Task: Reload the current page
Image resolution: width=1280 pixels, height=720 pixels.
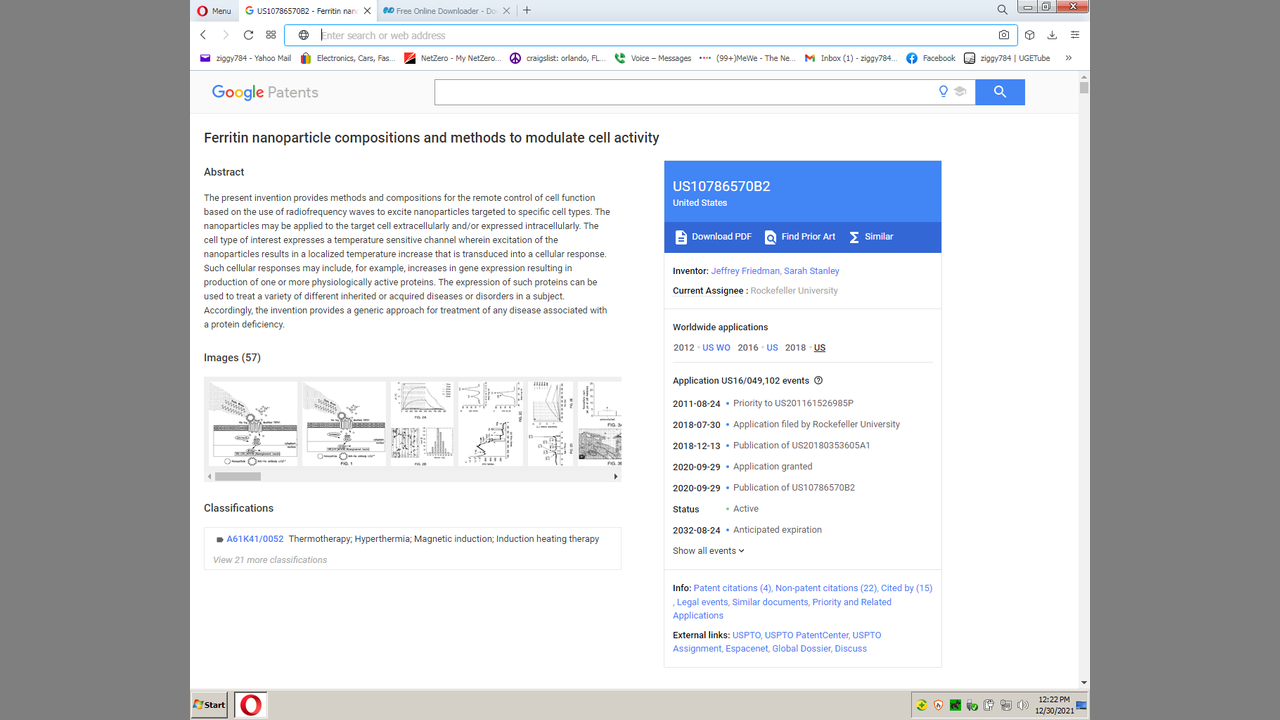Action: pos(248,35)
